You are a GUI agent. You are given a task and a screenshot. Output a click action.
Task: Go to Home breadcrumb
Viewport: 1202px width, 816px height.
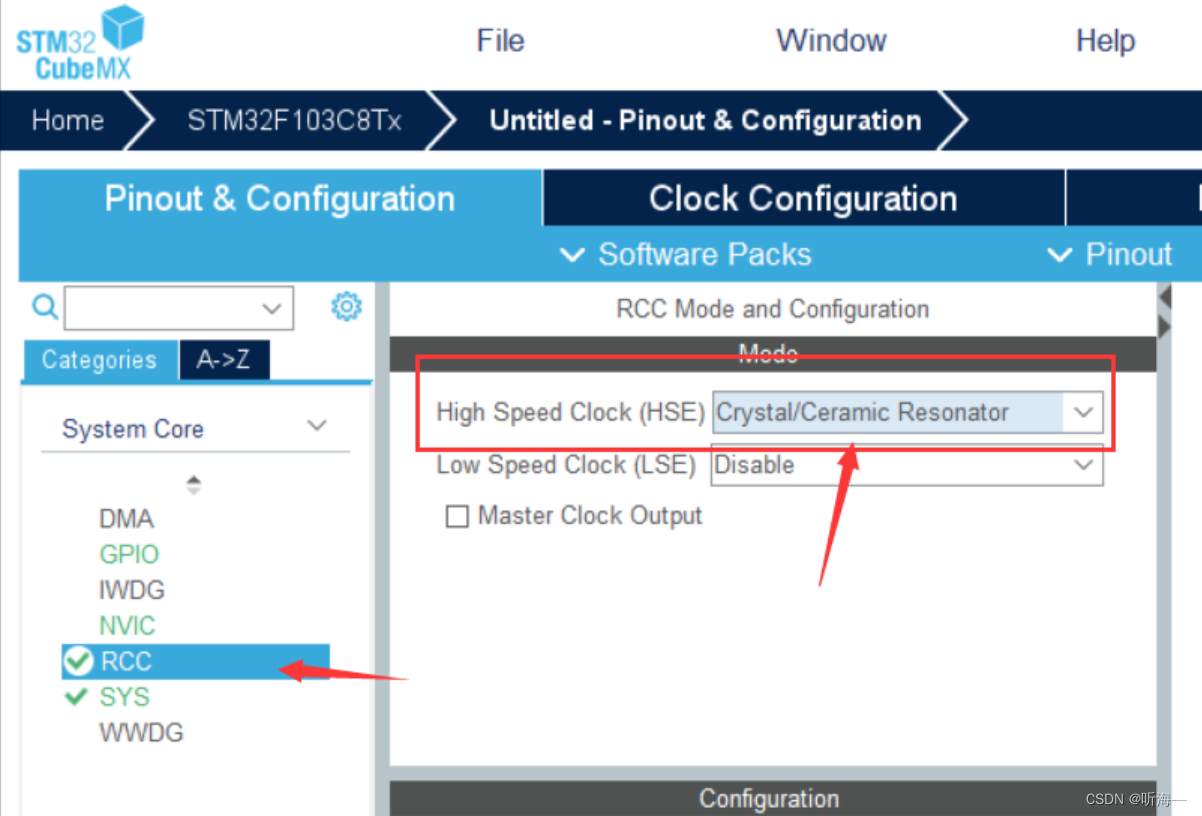click(68, 121)
